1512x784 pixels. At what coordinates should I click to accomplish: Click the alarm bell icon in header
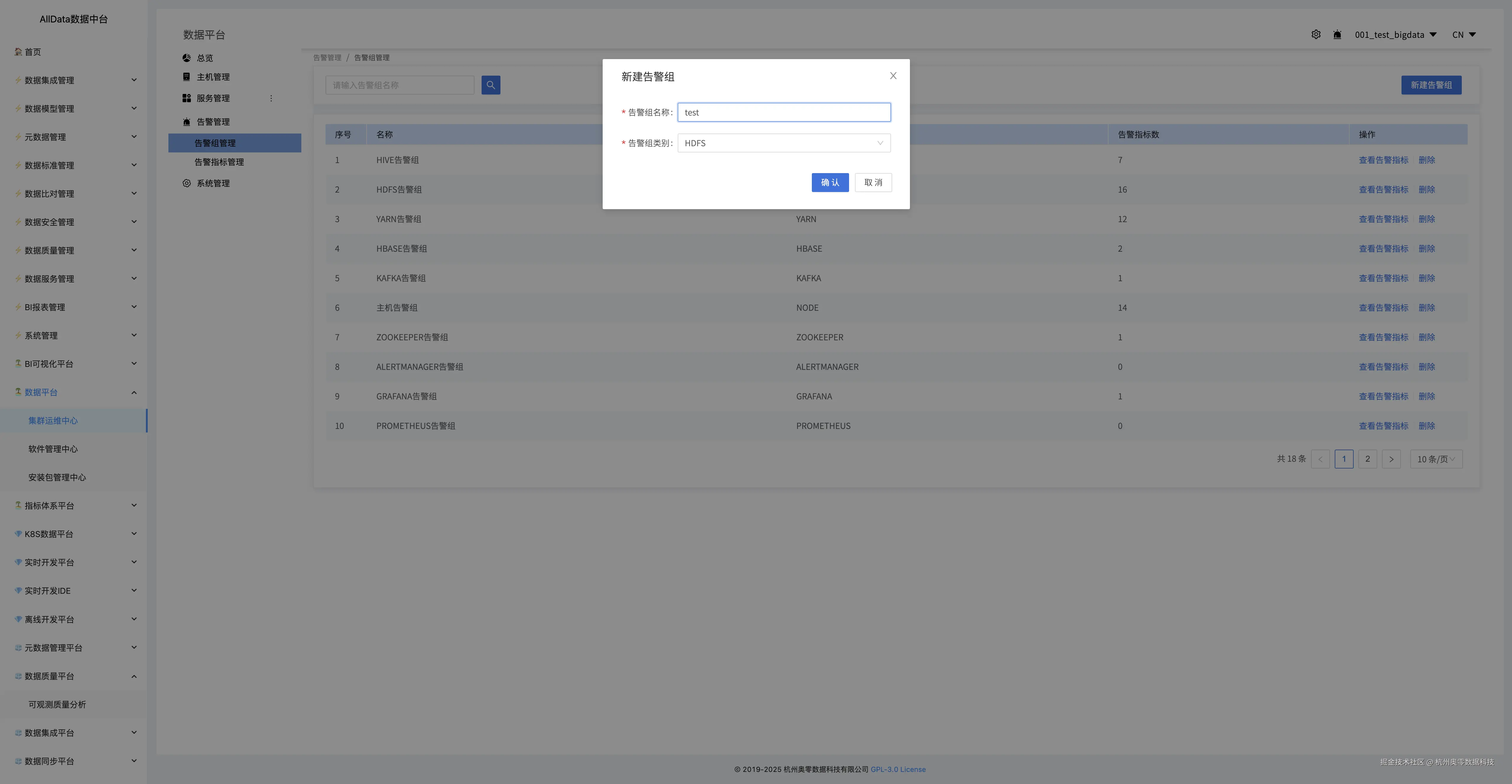1337,35
